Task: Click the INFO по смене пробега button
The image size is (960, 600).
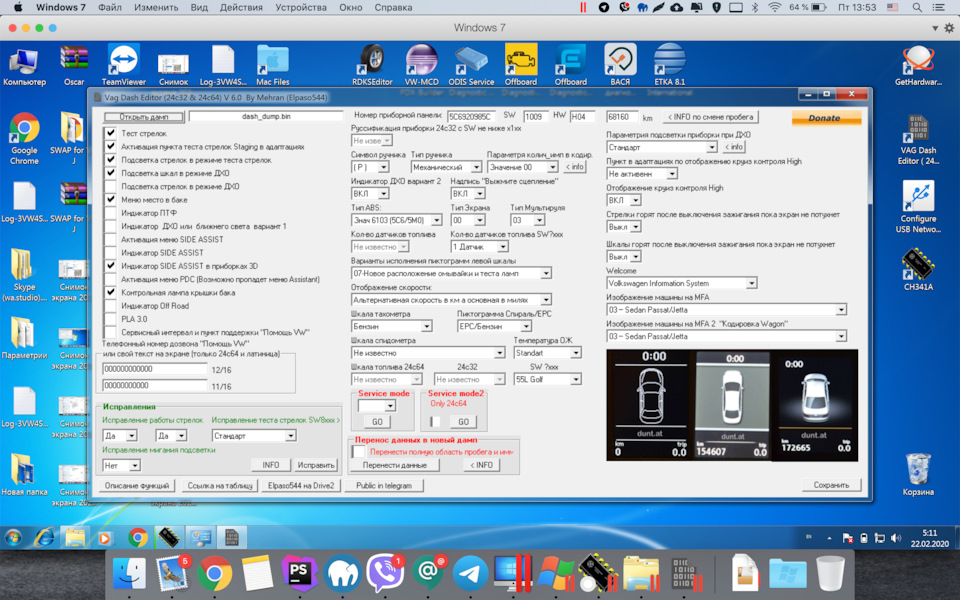Action: (711, 116)
